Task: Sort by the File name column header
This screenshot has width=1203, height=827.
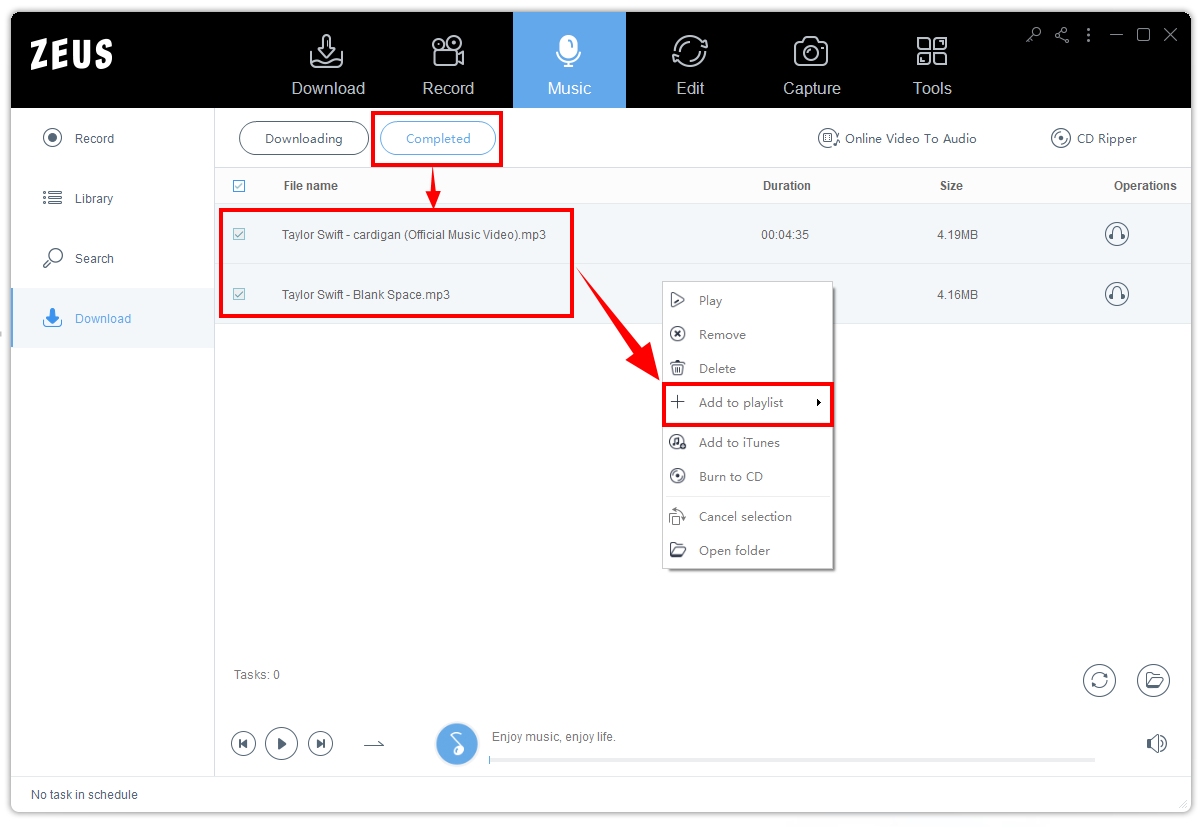Action: point(311,186)
